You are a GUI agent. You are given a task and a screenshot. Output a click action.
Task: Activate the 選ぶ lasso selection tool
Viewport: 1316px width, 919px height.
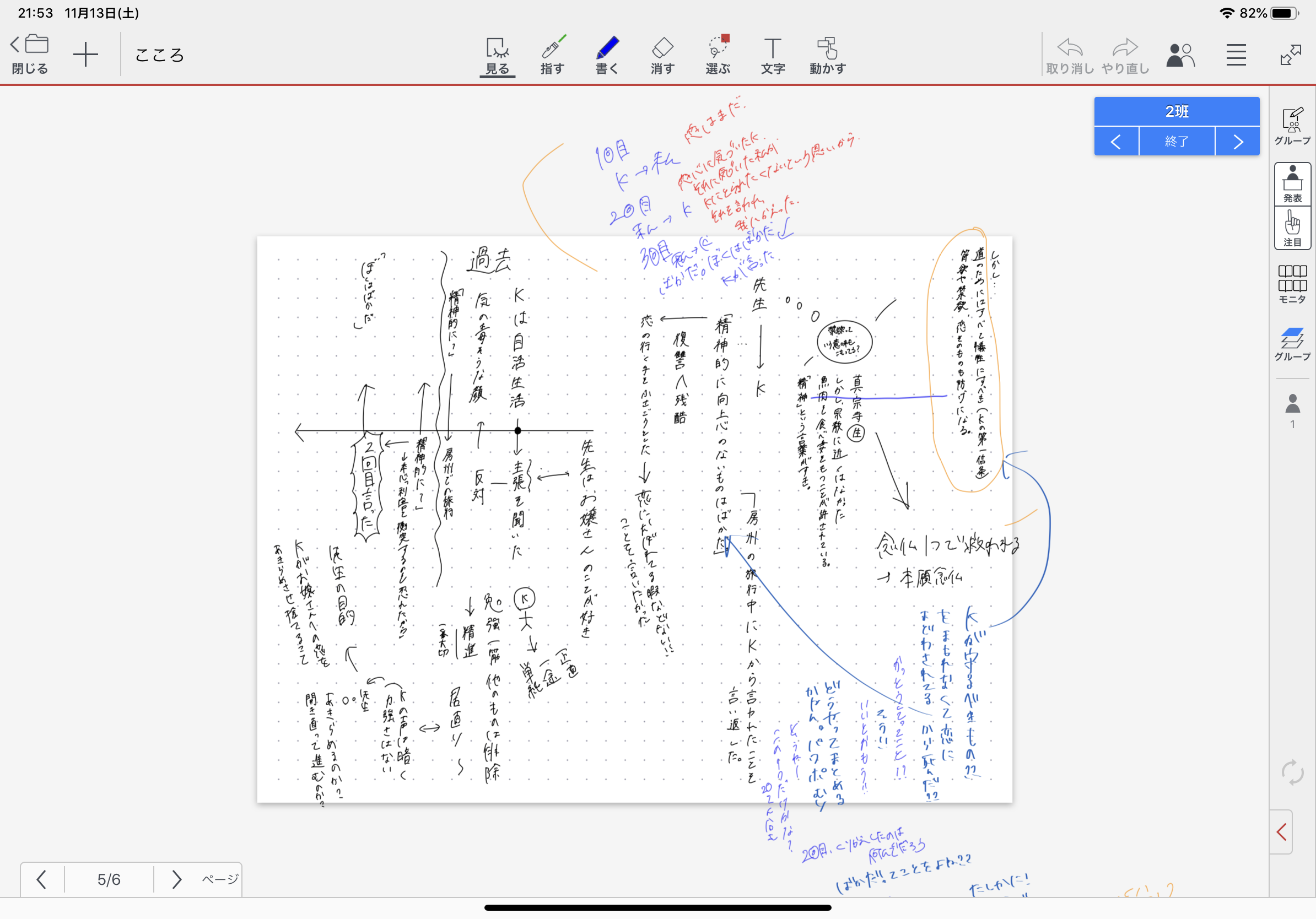point(718,55)
